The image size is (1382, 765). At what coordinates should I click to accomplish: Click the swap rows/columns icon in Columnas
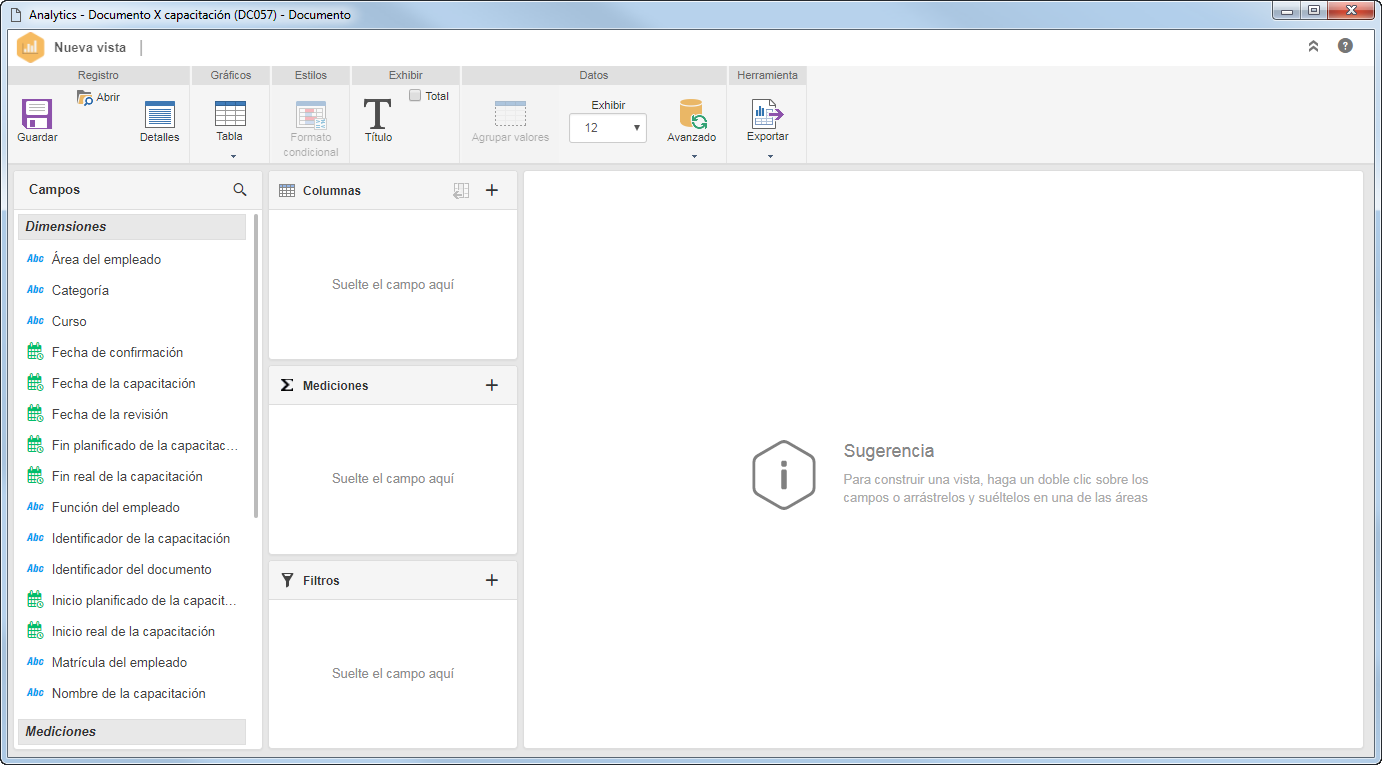click(x=461, y=190)
